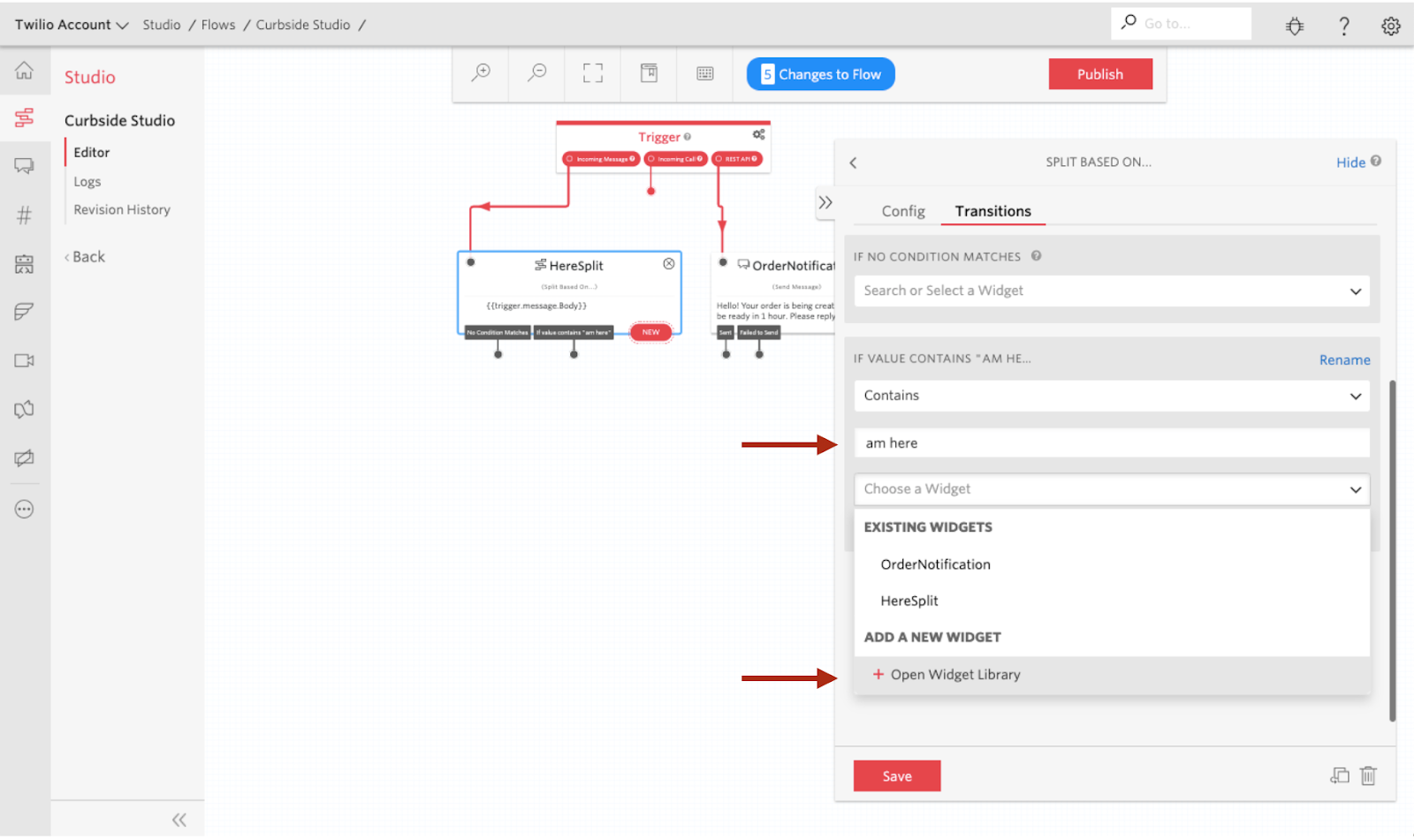Open the messaging chat icon in the sidebar
The height and width of the screenshot is (840, 1414).
tap(24, 166)
